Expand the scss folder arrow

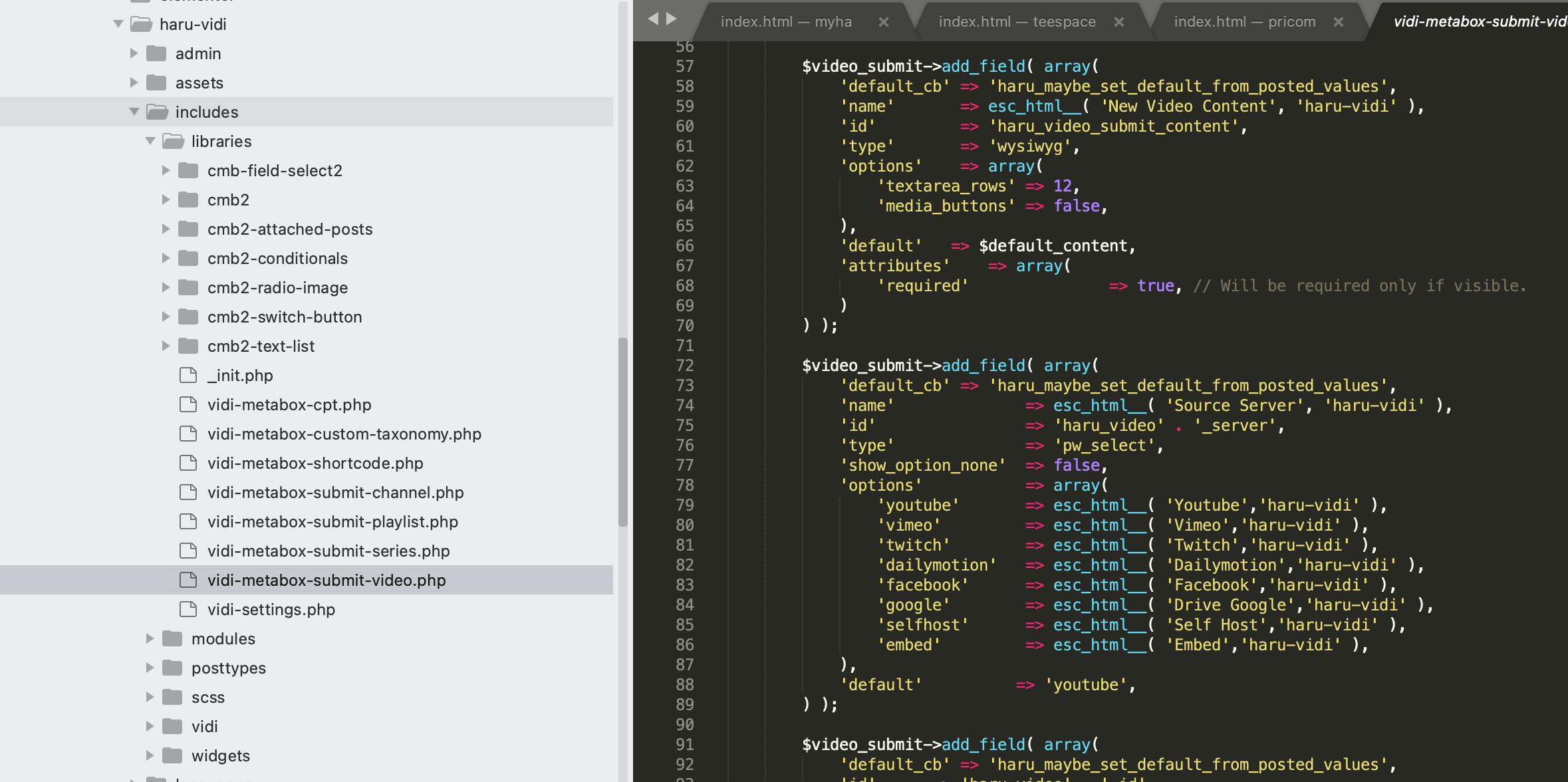tap(150, 697)
